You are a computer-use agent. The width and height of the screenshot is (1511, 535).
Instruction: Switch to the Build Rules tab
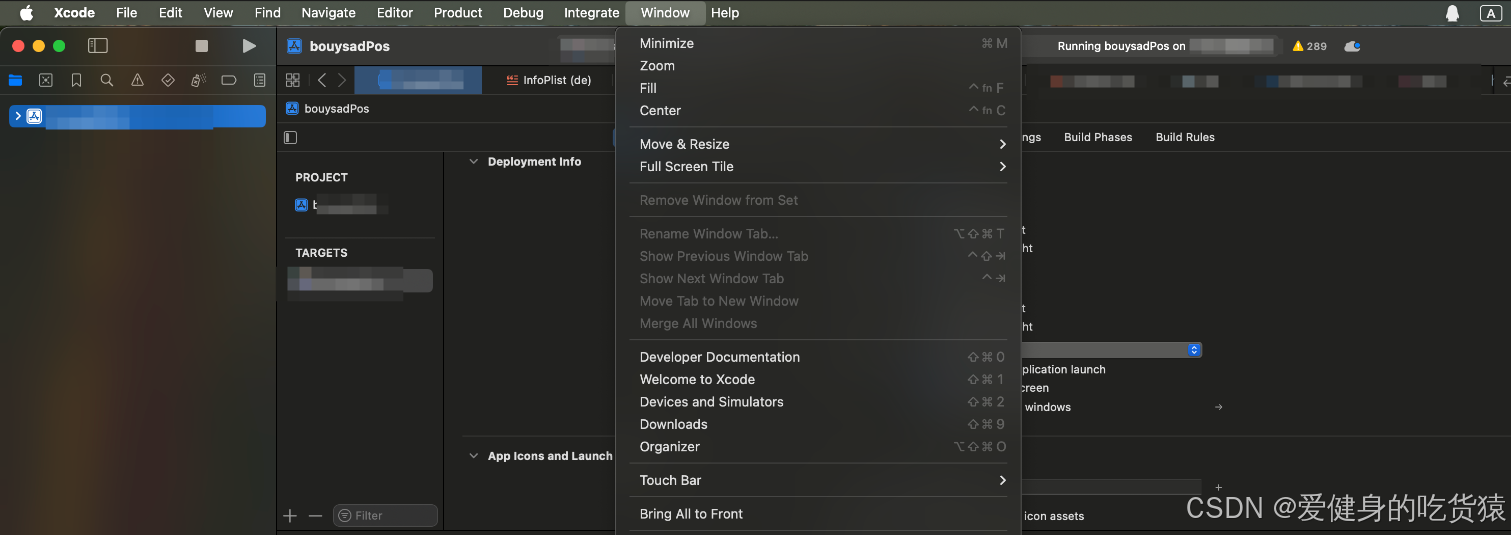click(x=1185, y=137)
